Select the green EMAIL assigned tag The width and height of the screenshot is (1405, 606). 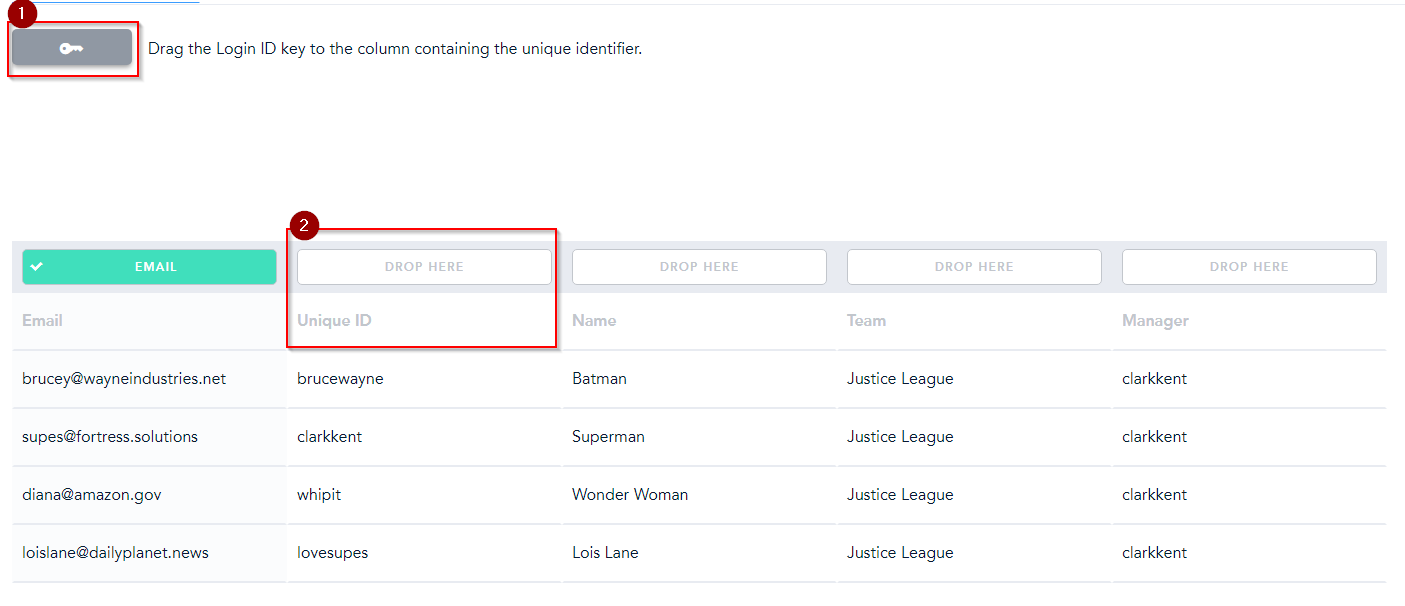tap(149, 267)
